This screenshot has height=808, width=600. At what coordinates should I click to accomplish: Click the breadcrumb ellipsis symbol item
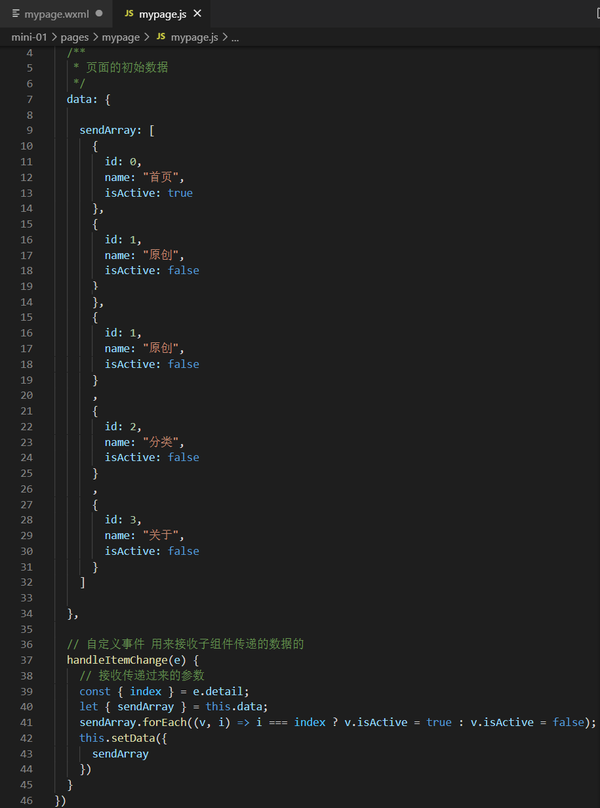point(235,36)
